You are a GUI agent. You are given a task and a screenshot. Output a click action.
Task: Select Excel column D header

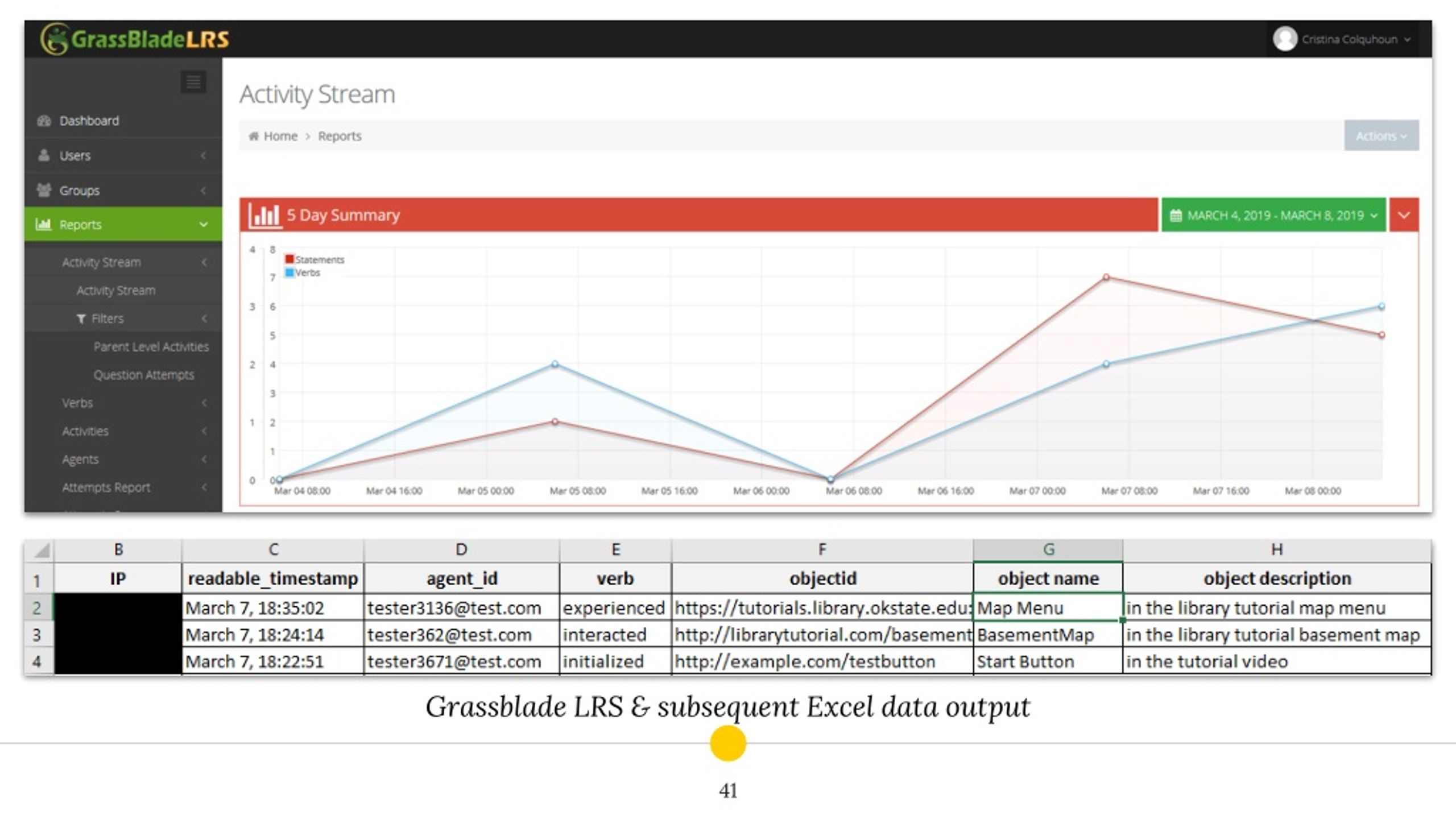click(462, 550)
